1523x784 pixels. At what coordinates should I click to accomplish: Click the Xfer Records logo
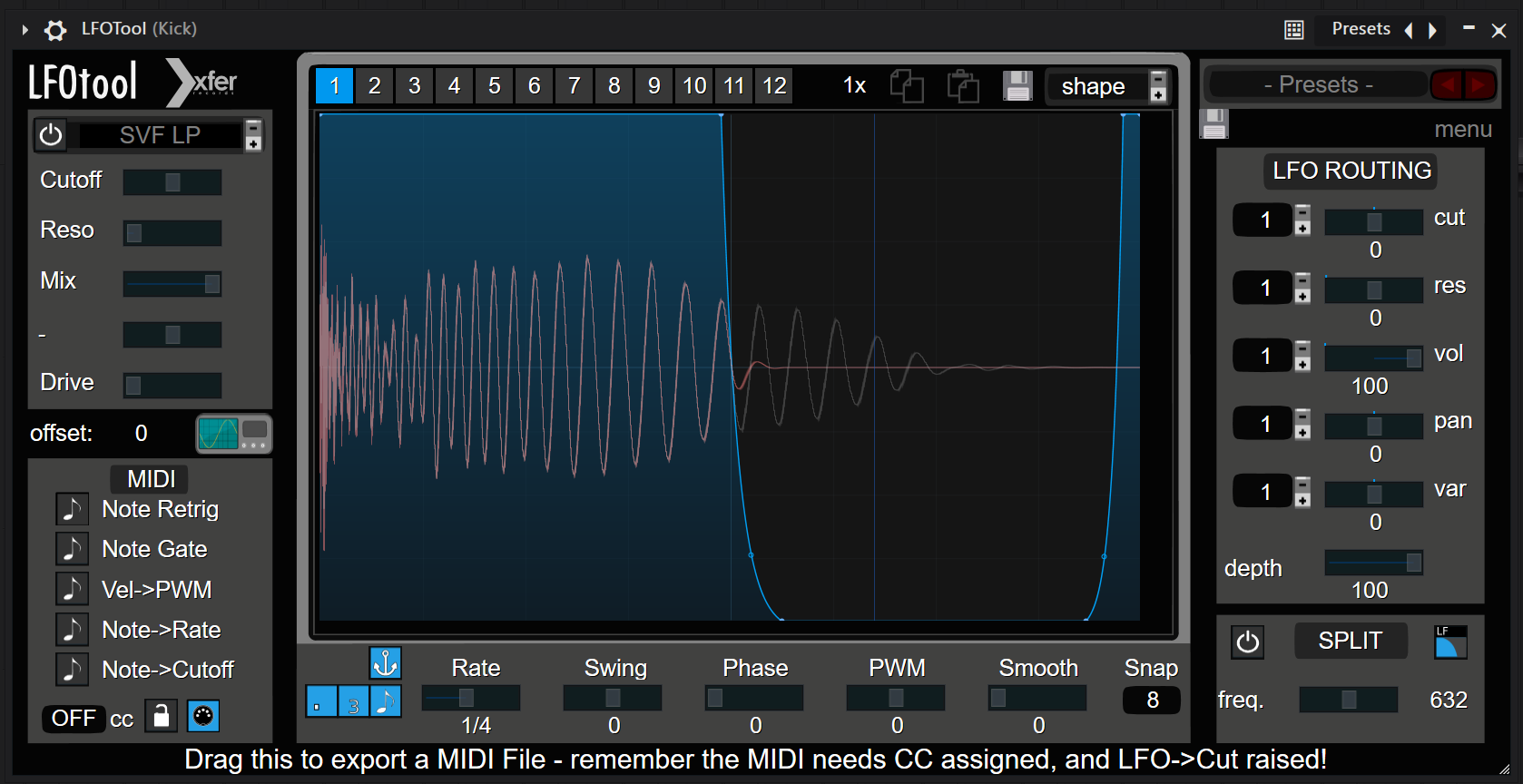point(202,83)
